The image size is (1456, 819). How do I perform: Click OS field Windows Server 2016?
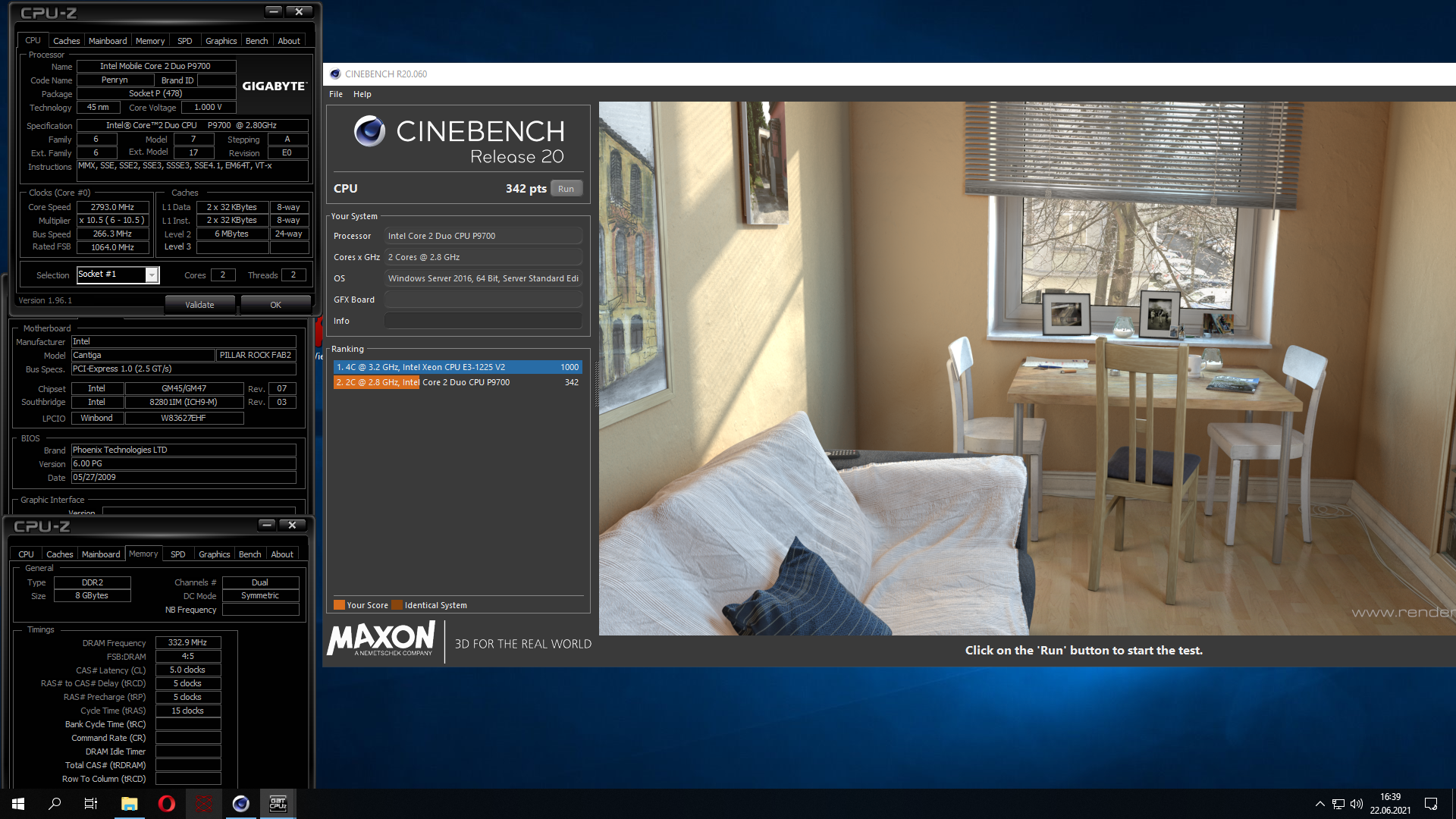(483, 278)
